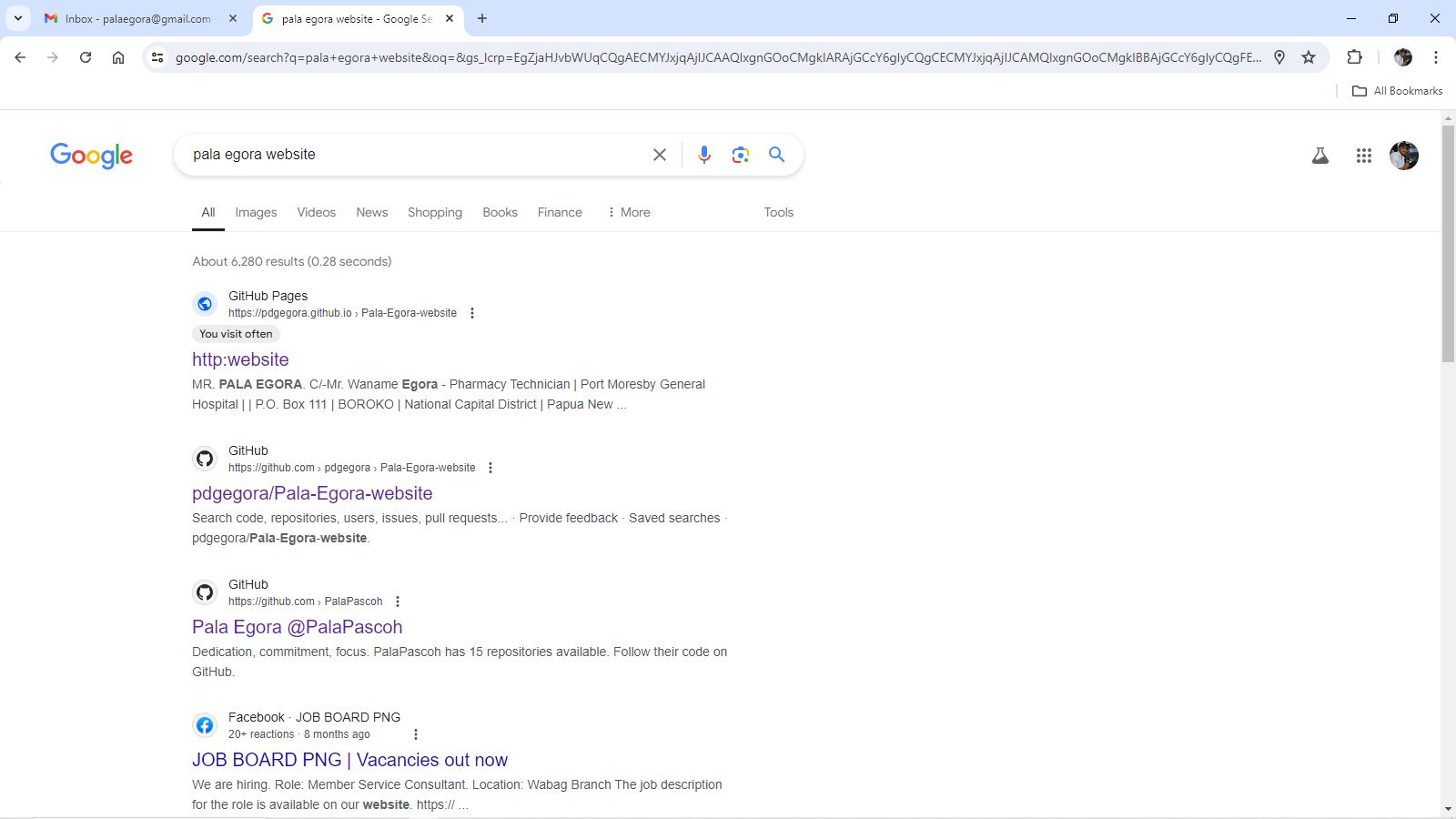The width and height of the screenshot is (1456, 819).
Task: Click the GitHub Pages globe favicon
Action: 205,304
